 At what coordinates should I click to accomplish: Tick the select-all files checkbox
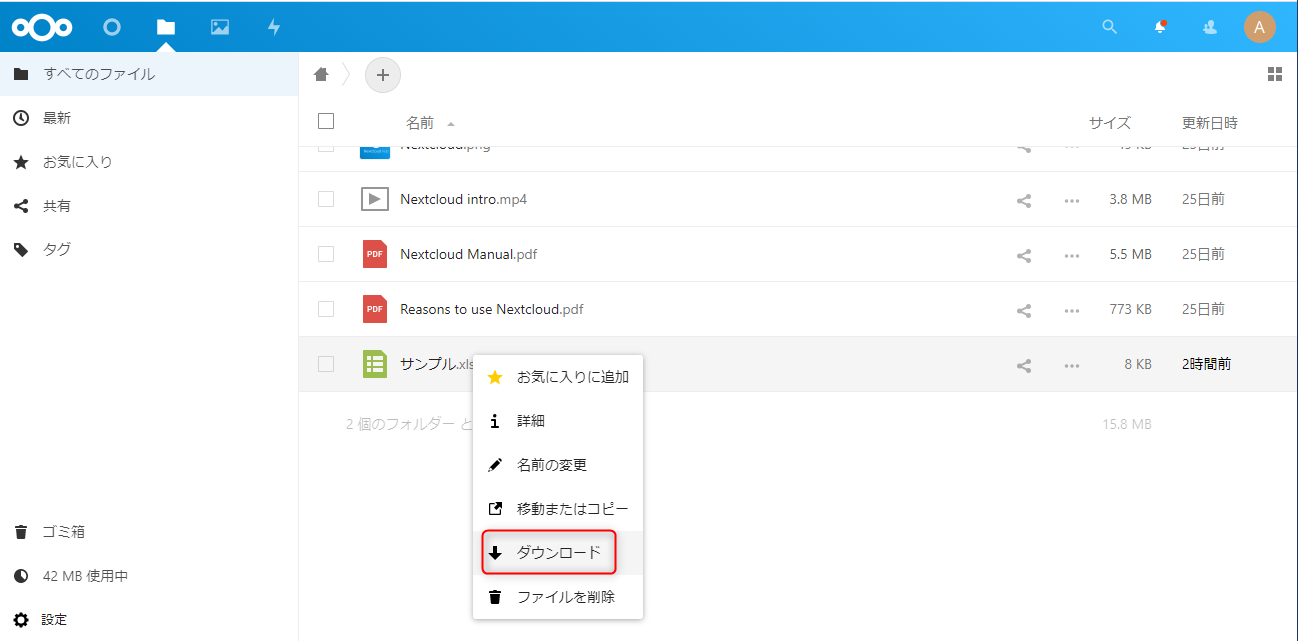pyautogui.click(x=326, y=121)
